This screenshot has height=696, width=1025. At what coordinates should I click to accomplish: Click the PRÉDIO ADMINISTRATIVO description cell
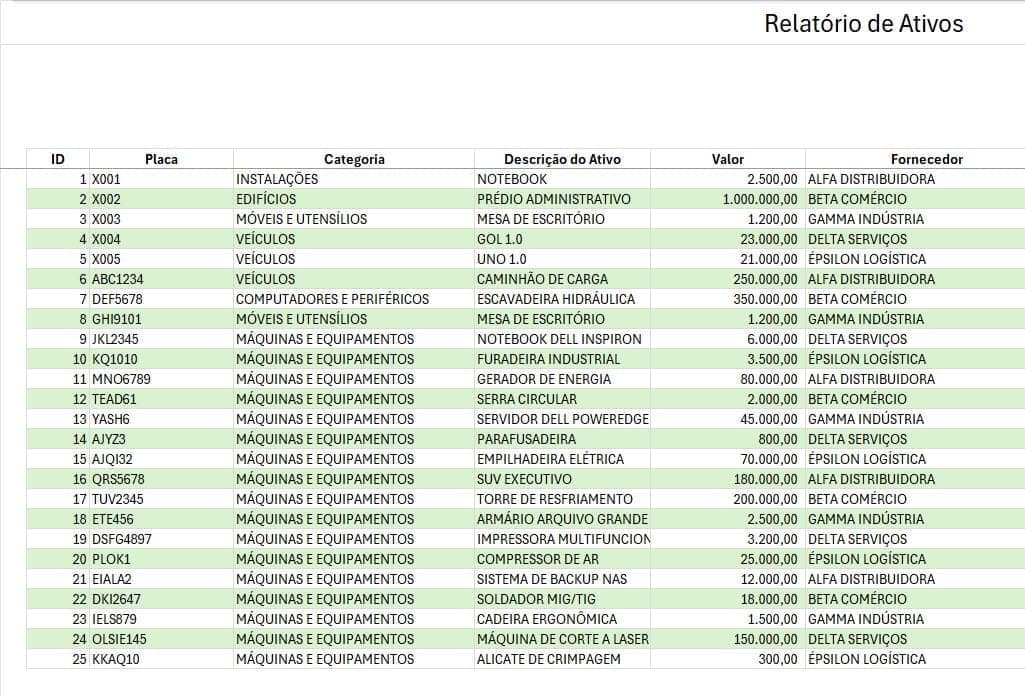click(562, 199)
